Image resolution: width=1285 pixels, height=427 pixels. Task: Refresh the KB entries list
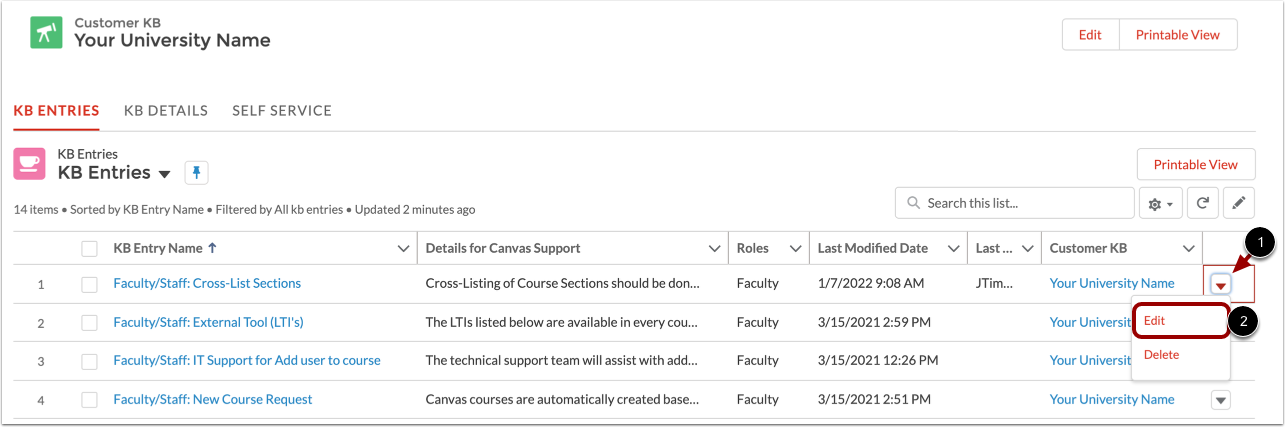tap(1202, 203)
